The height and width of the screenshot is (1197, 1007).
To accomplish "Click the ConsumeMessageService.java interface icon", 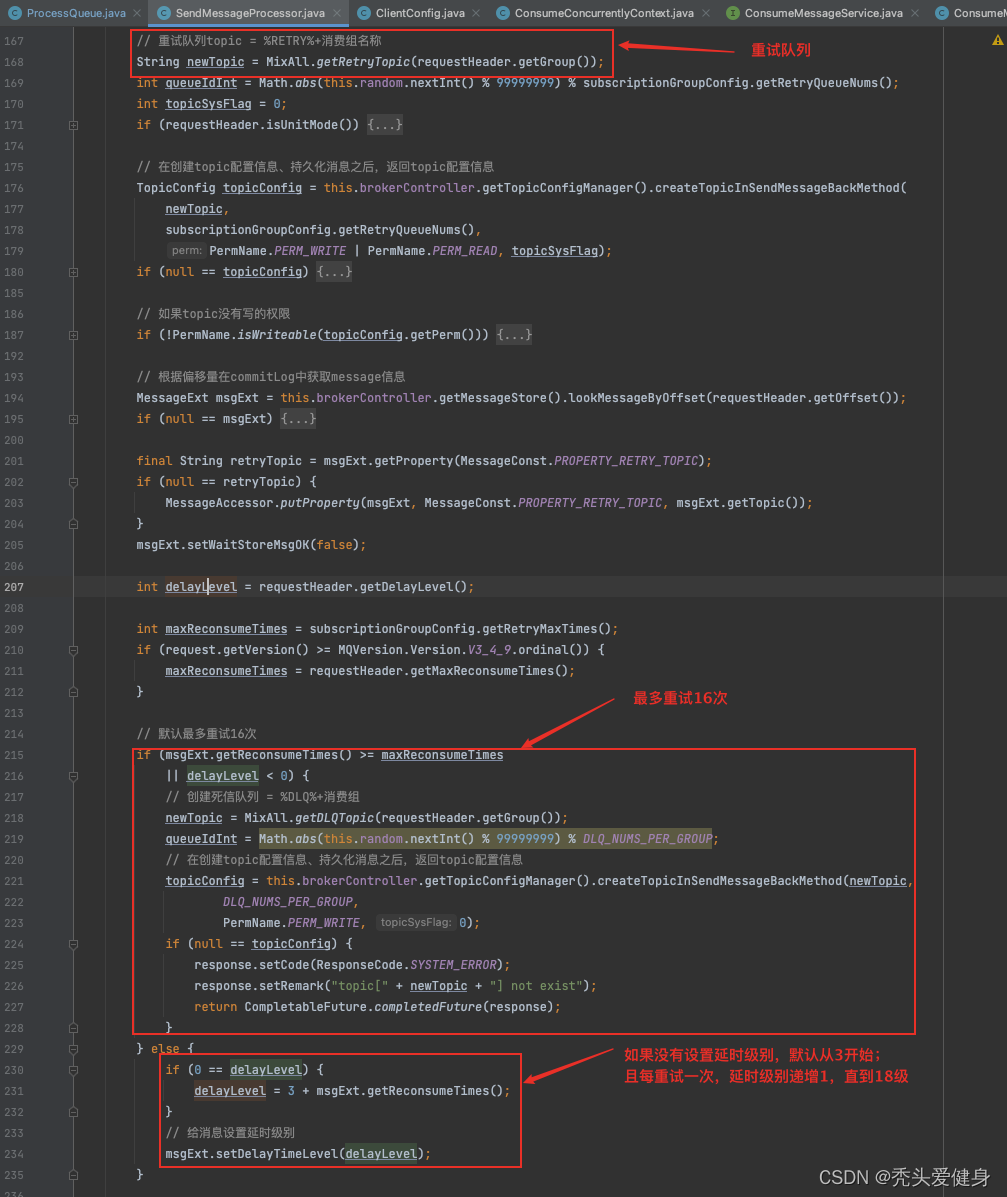I will point(733,13).
